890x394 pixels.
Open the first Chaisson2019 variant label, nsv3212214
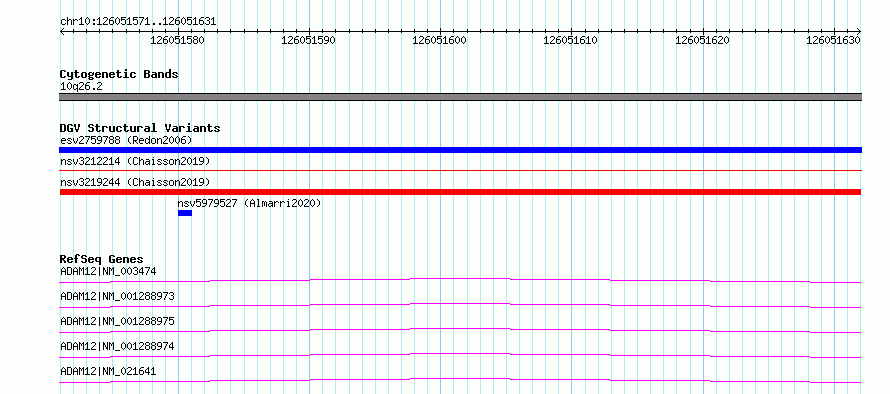click(135, 162)
